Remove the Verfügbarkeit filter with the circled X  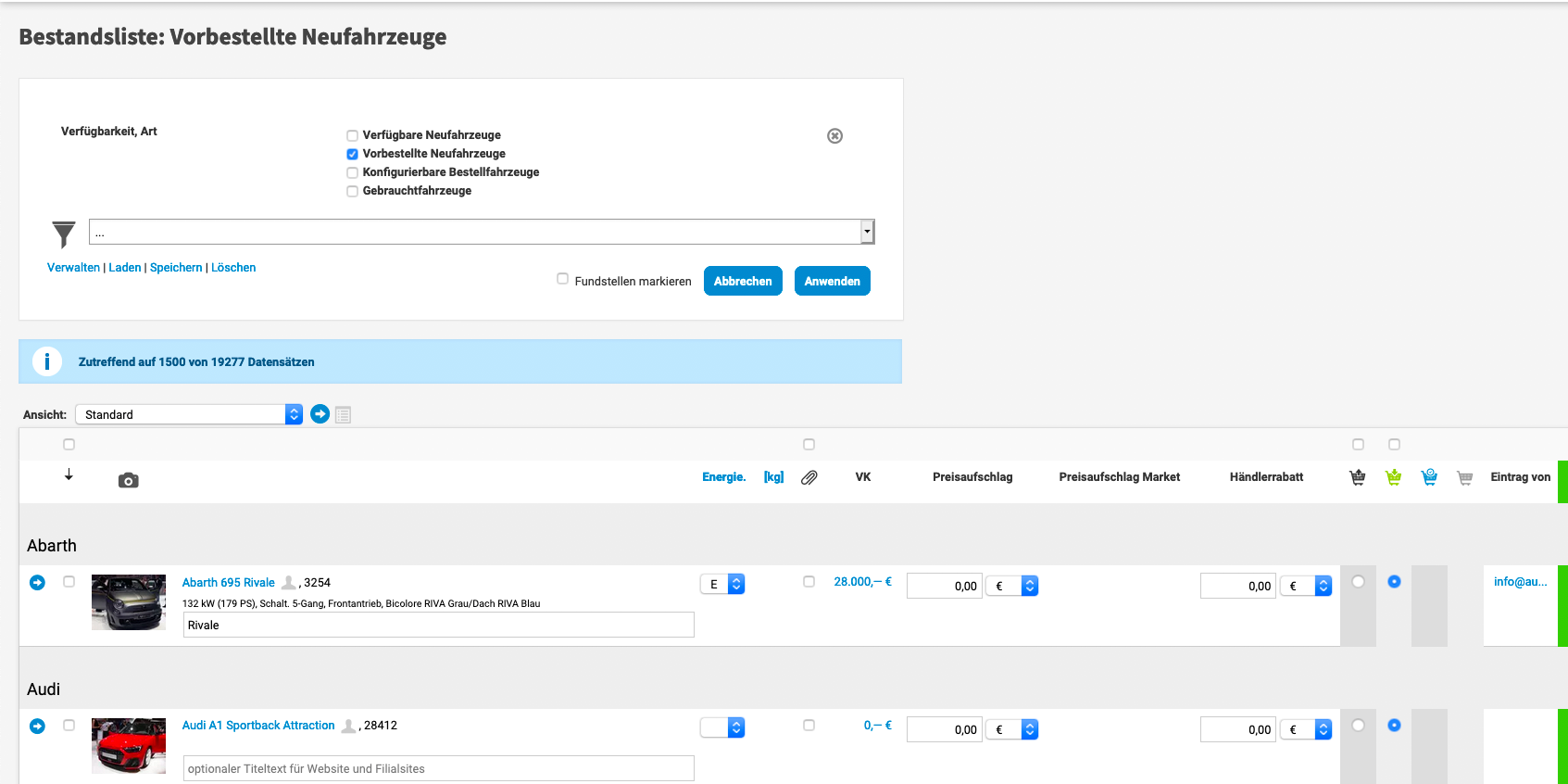tap(834, 136)
